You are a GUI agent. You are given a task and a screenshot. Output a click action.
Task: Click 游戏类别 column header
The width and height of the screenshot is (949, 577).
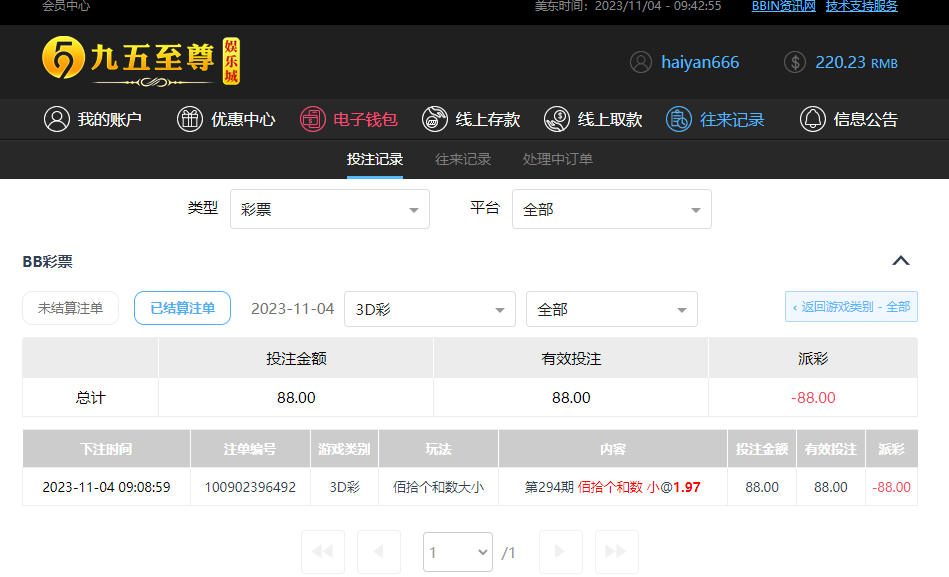click(x=344, y=449)
